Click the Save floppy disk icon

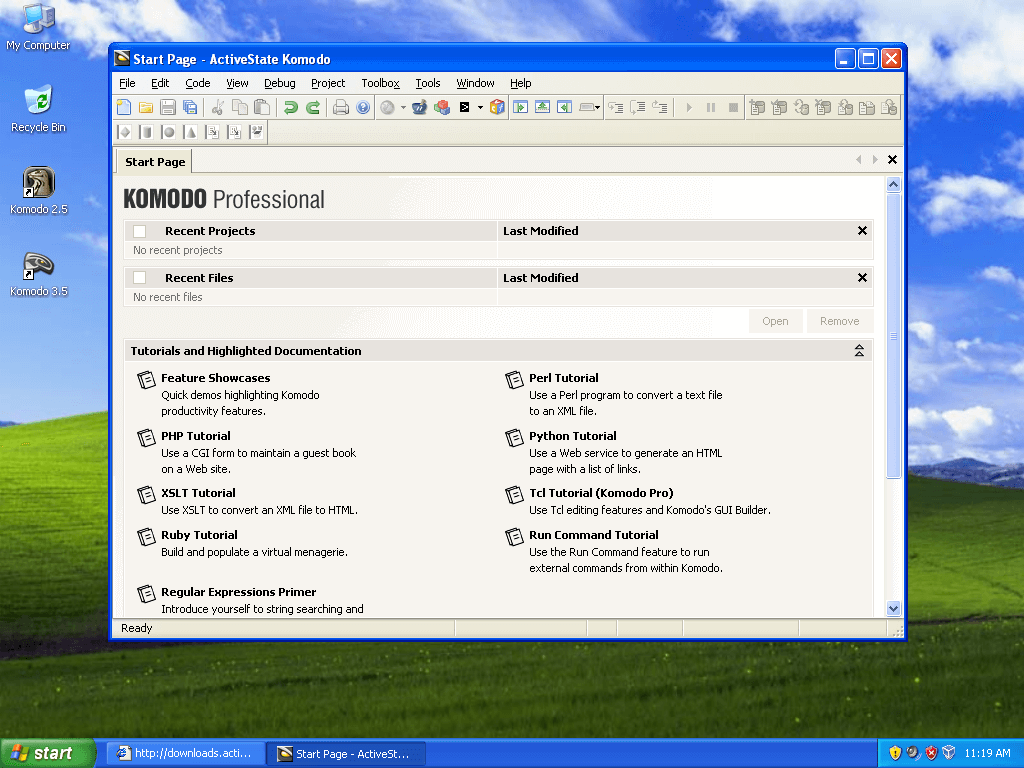coord(168,107)
